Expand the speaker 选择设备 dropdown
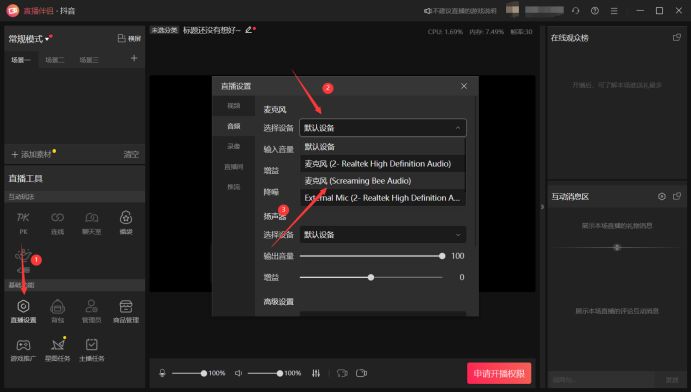691x392 pixels. [x=383, y=235]
